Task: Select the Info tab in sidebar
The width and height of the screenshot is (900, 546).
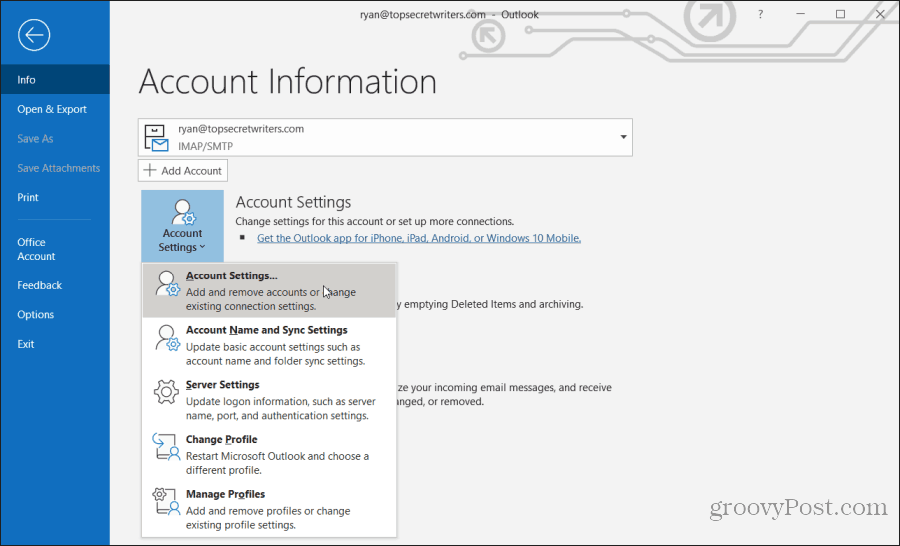Action: point(55,80)
